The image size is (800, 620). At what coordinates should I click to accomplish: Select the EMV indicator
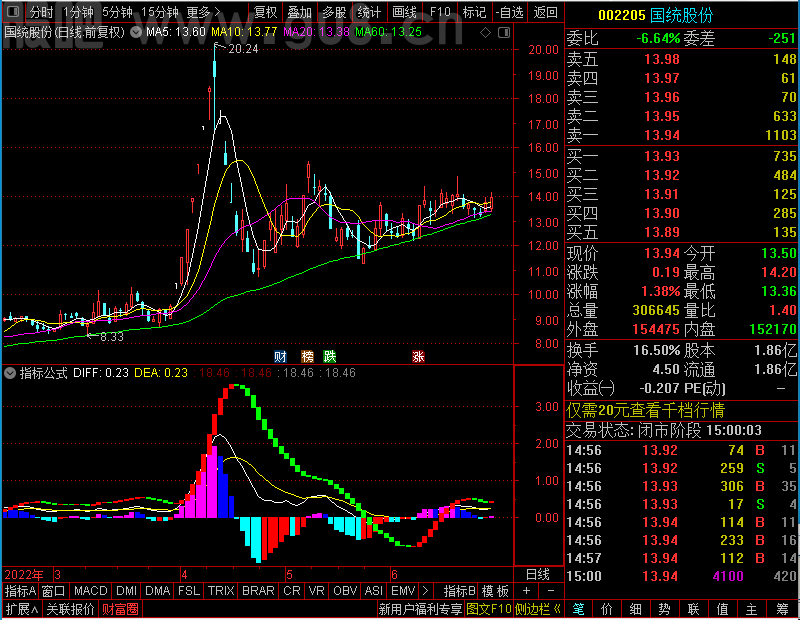click(403, 591)
